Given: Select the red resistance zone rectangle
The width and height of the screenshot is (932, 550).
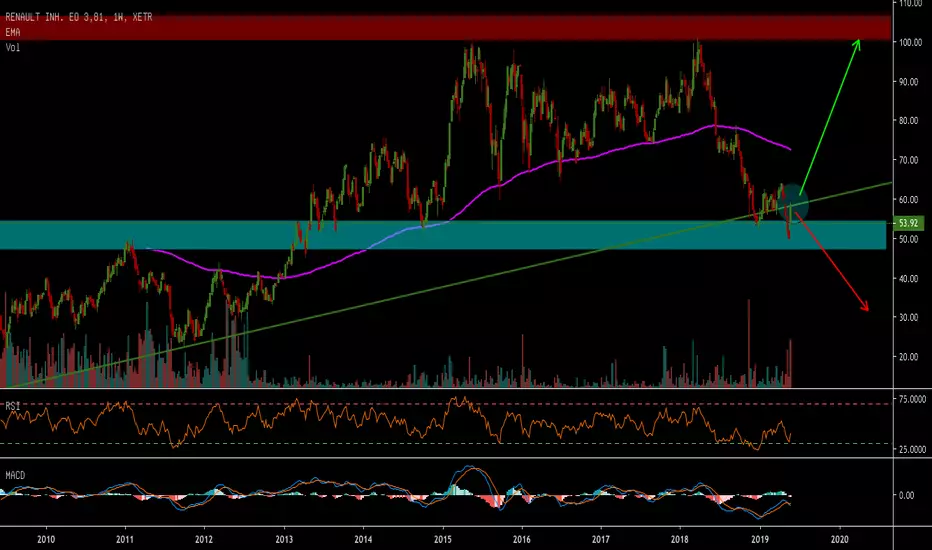Looking at the screenshot, I should [x=445, y=28].
